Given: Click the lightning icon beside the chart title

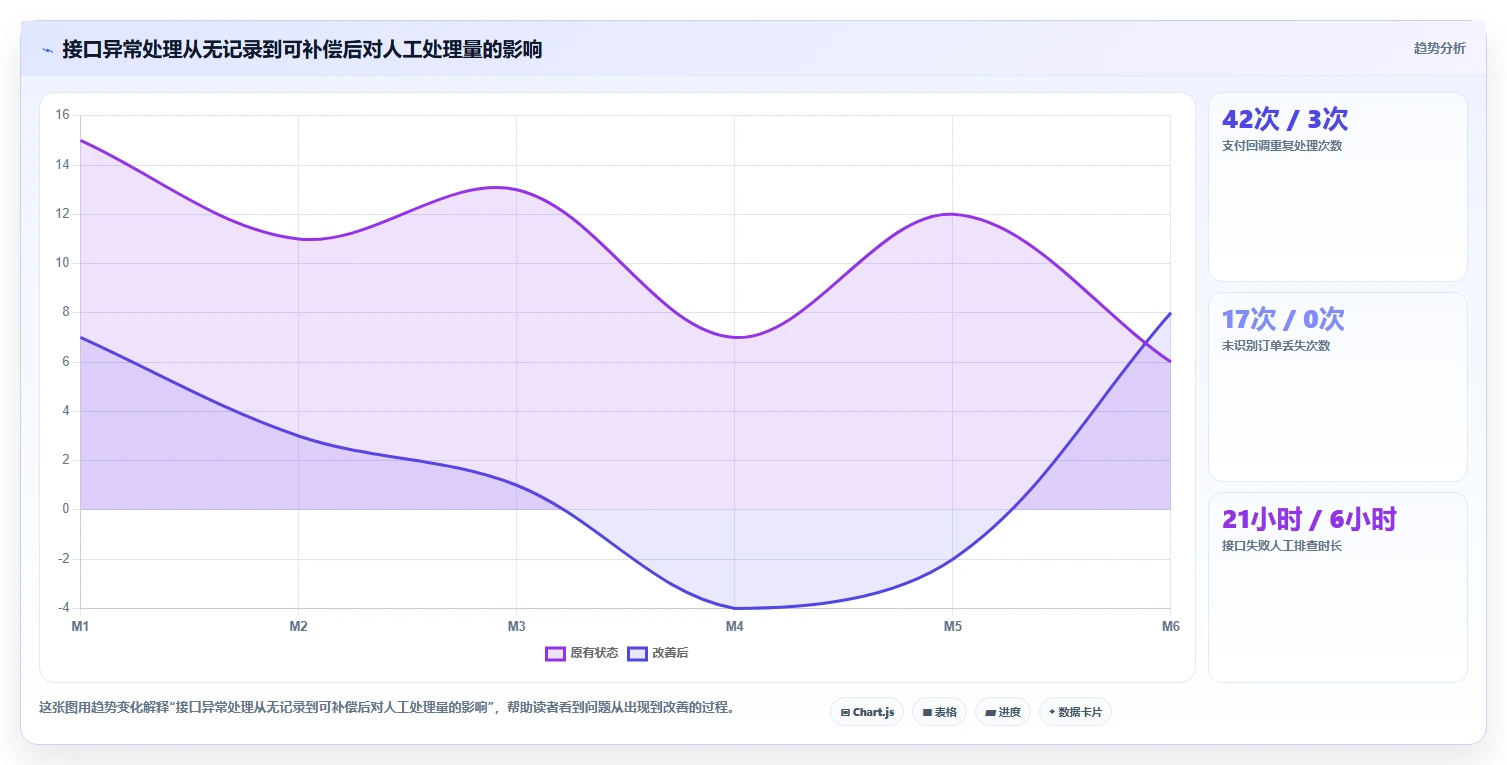Looking at the screenshot, I should click(x=48, y=50).
